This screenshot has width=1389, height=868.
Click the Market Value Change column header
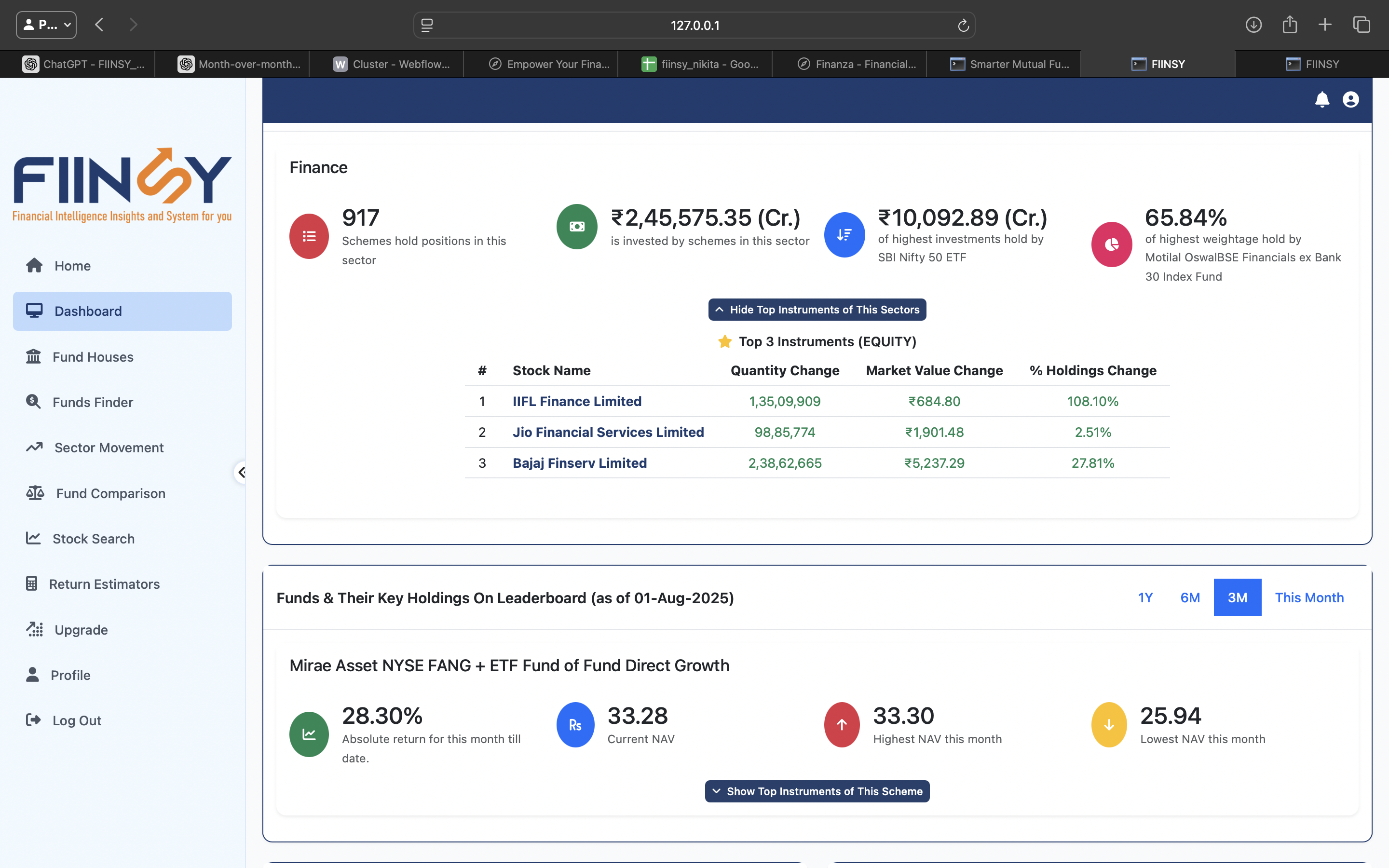[x=934, y=370]
